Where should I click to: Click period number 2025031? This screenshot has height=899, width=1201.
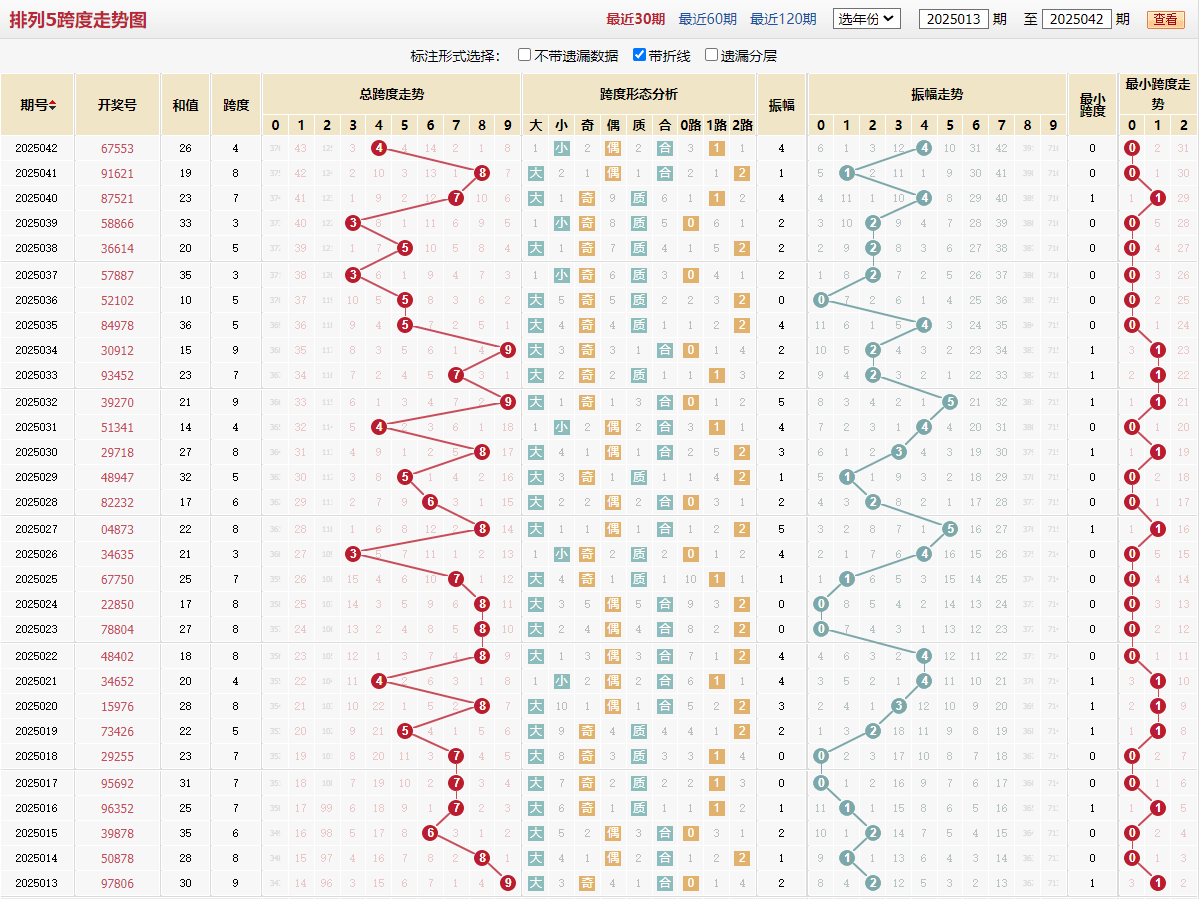click(37, 427)
